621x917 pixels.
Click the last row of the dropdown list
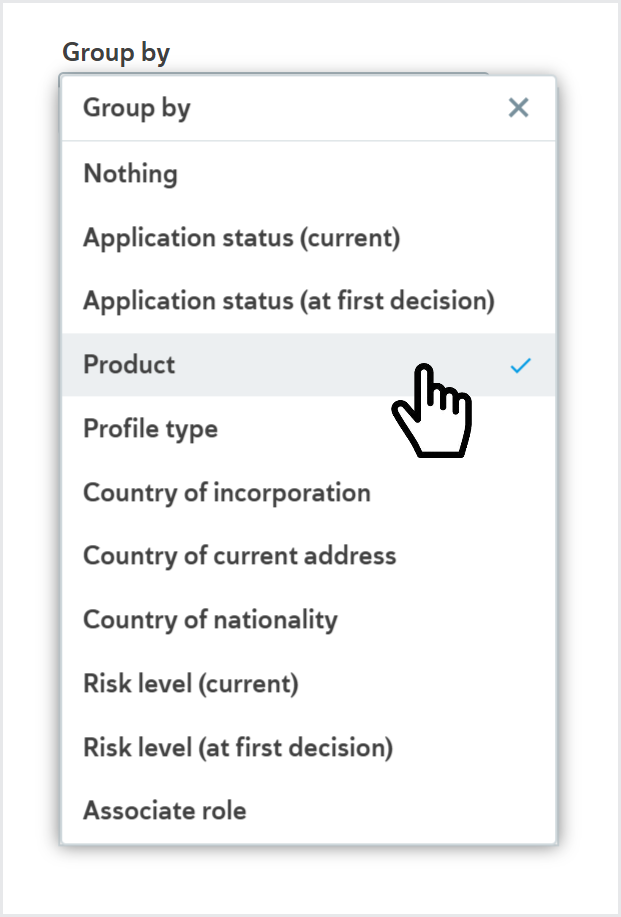pyautogui.click(x=165, y=810)
